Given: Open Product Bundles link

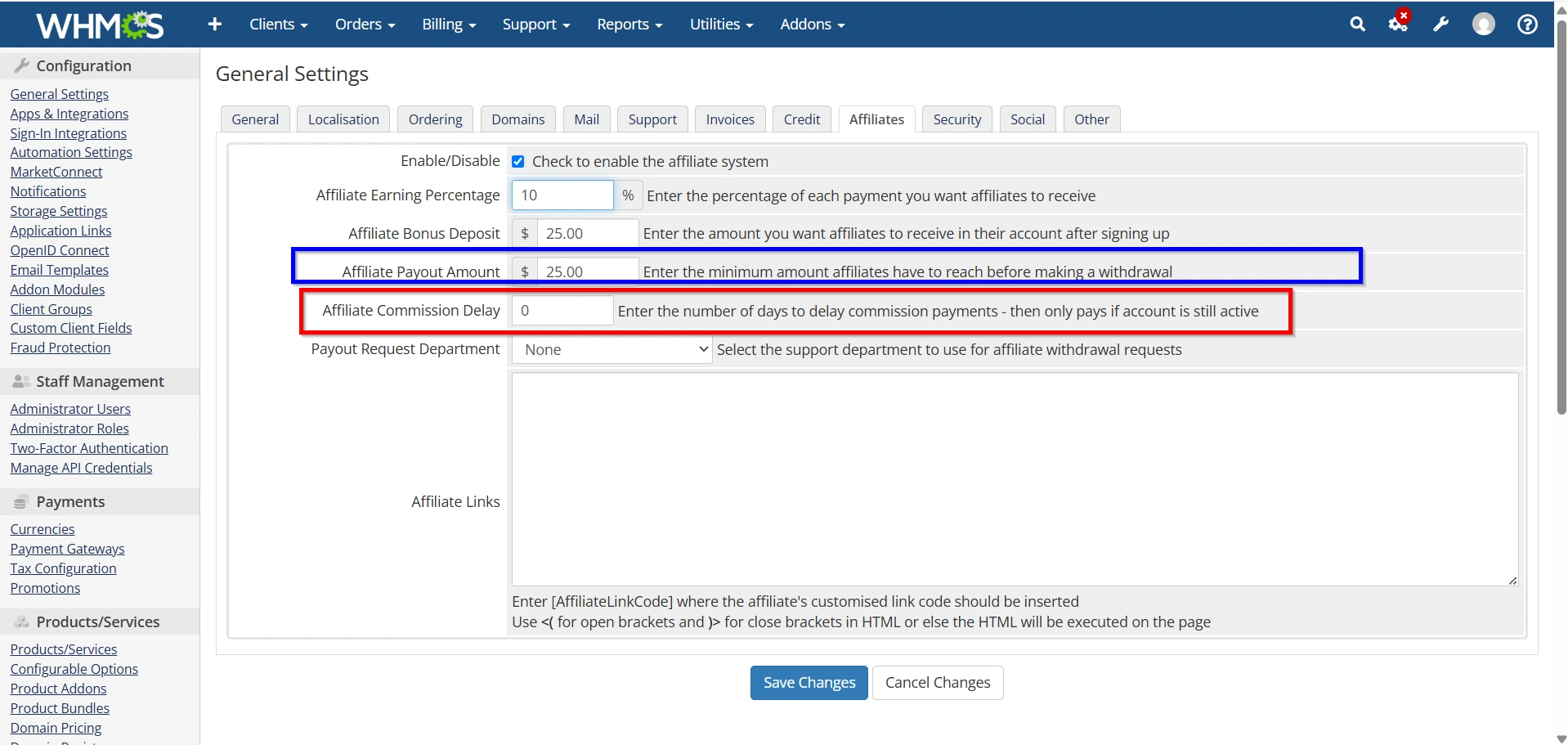Looking at the screenshot, I should (60, 708).
